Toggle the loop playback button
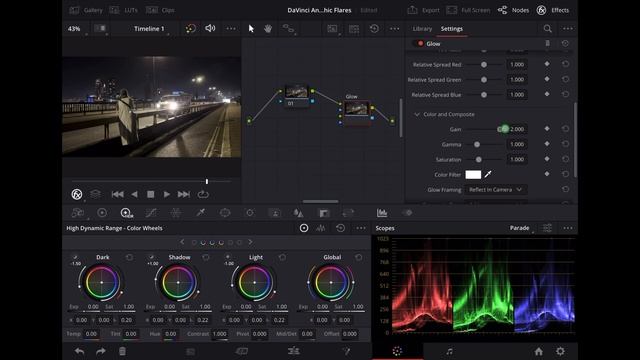Screen dimensions: 640x360 click(x=203, y=194)
